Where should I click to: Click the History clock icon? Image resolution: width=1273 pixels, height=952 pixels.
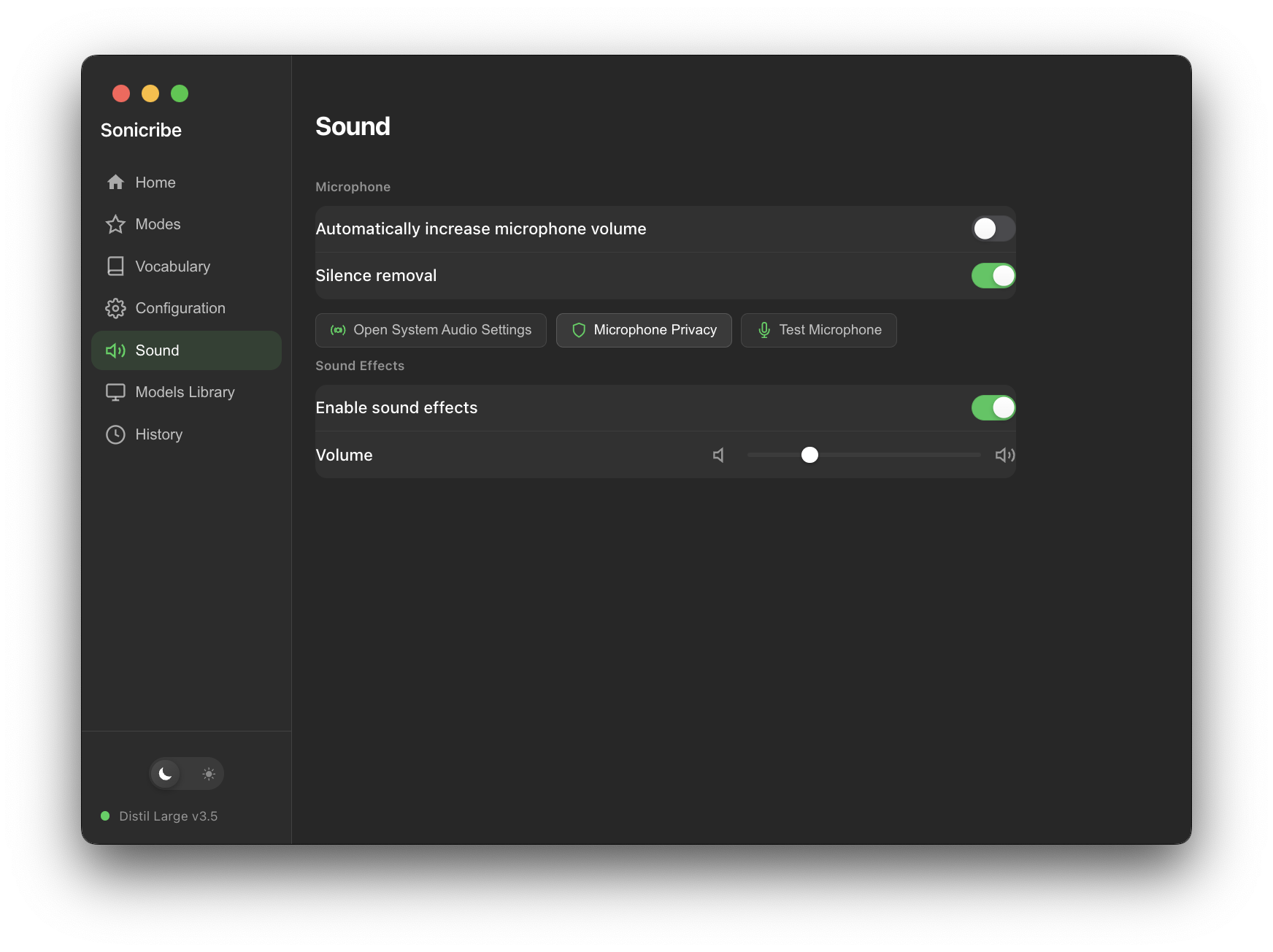pyautogui.click(x=115, y=434)
